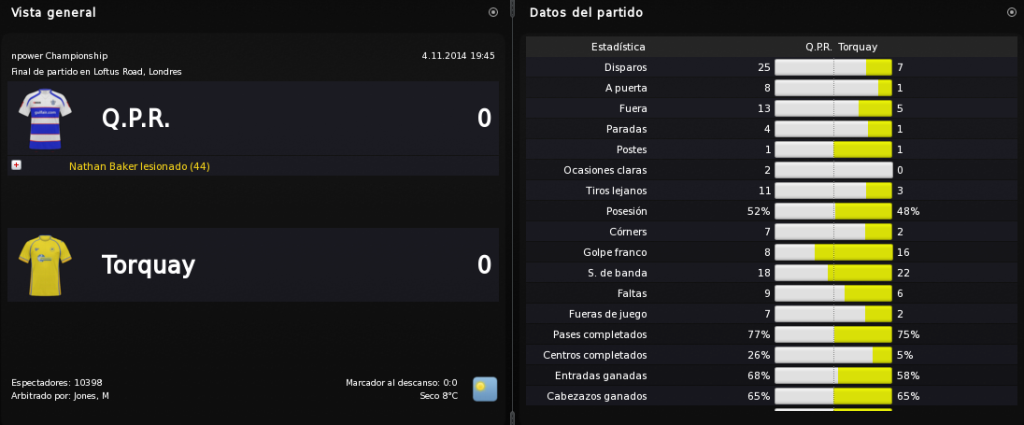This screenshot has height=425, width=1024.
Task: Click the sunny weather icon
Action: coord(485,389)
